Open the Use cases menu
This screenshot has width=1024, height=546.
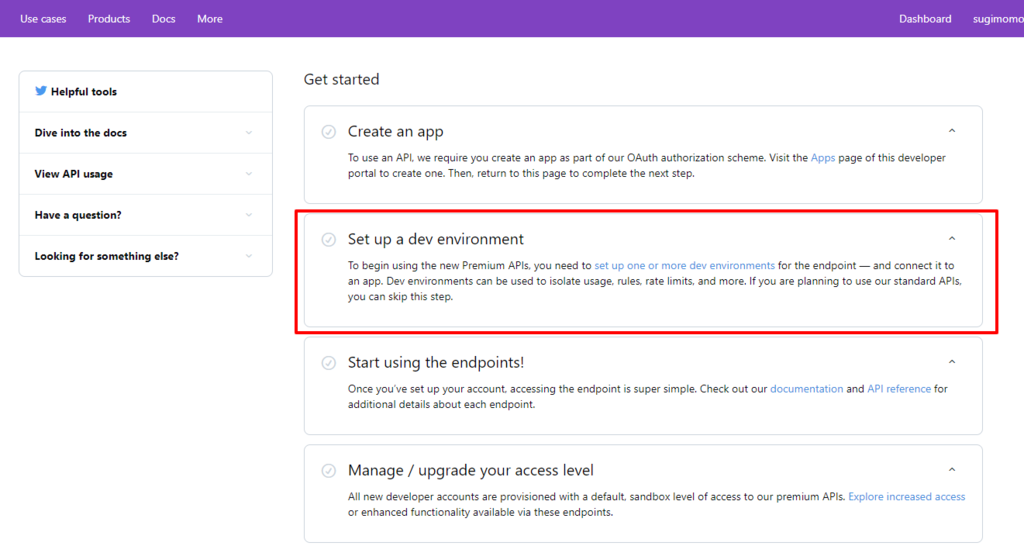pyautogui.click(x=43, y=19)
